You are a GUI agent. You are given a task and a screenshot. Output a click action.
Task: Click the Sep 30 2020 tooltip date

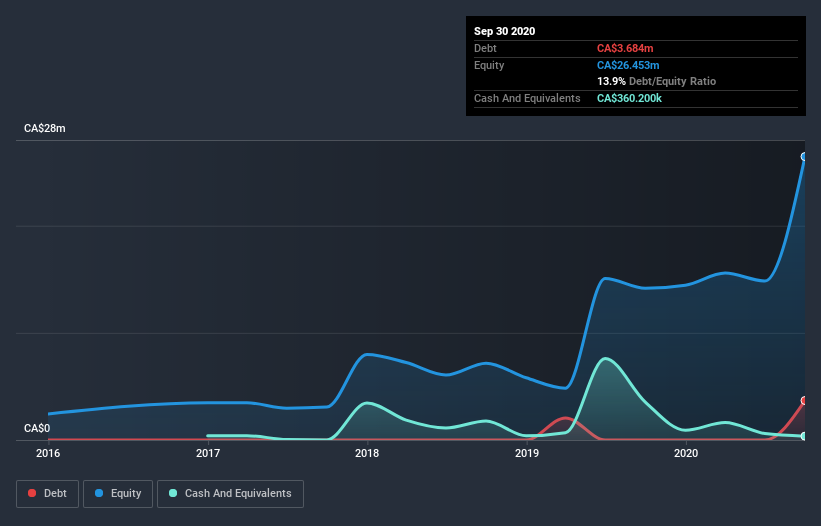tap(505, 31)
